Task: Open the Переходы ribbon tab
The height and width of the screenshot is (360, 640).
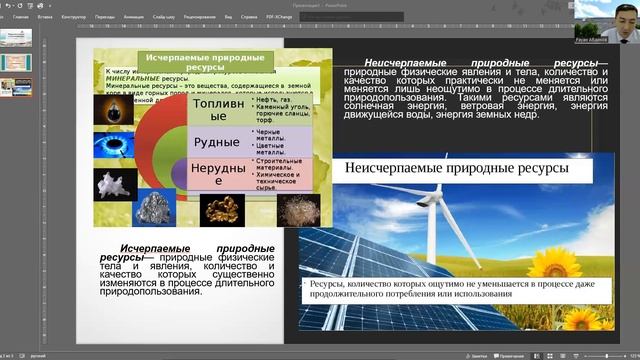Action: [x=104, y=17]
